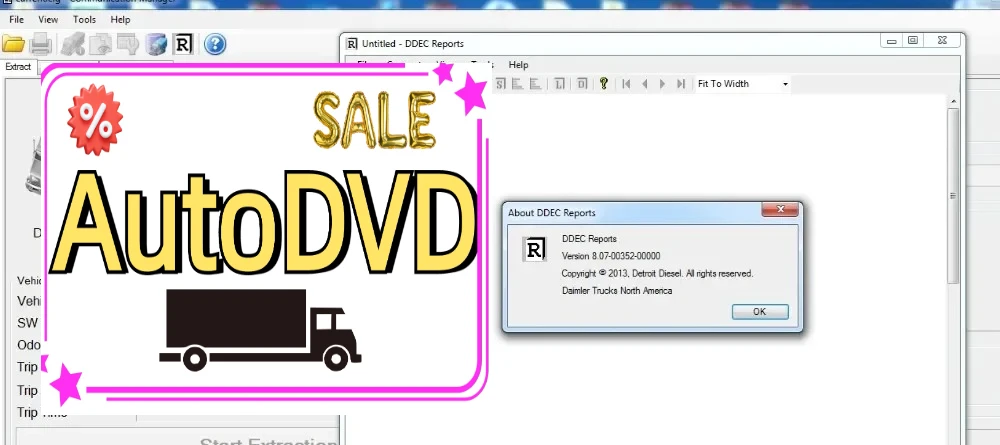This screenshot has height=445, width=1000.
Task: Click the blue database cylinder toolbar icon
Action: point(156,44)
